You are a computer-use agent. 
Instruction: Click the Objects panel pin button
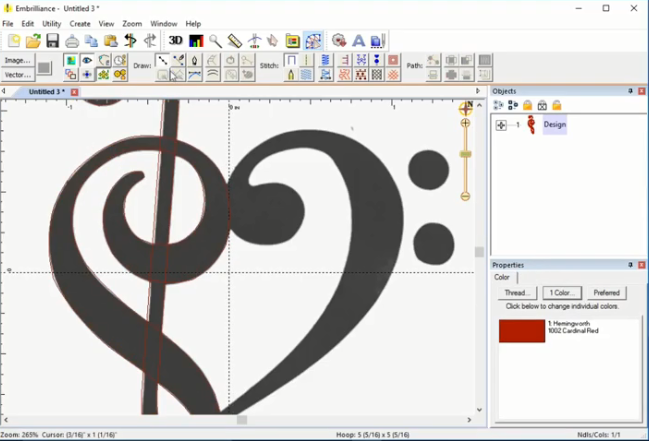[x=630, y=91]
